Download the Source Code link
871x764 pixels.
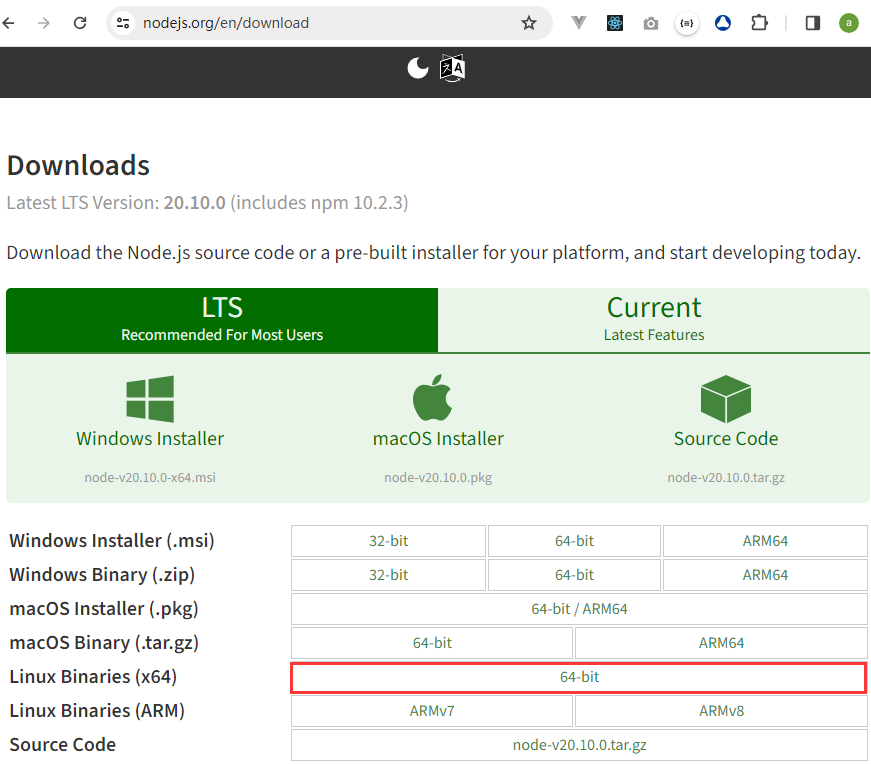point(726,439)
